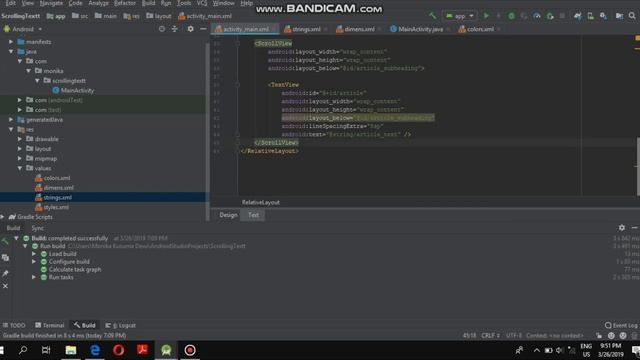Select MainActivity in project tree
The height and width of the screenshot is (360, 640).
(x=73, y=90)
